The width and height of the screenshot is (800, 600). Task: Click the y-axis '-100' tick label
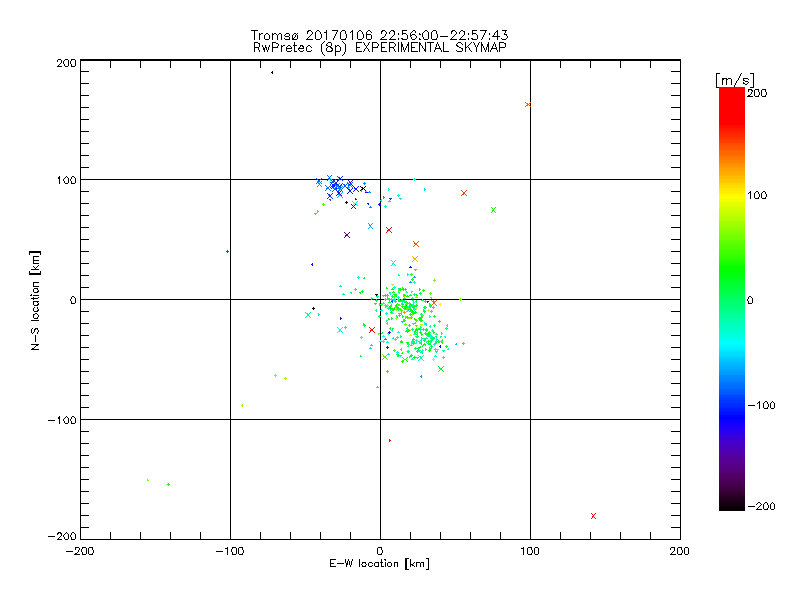pos(62,420)
